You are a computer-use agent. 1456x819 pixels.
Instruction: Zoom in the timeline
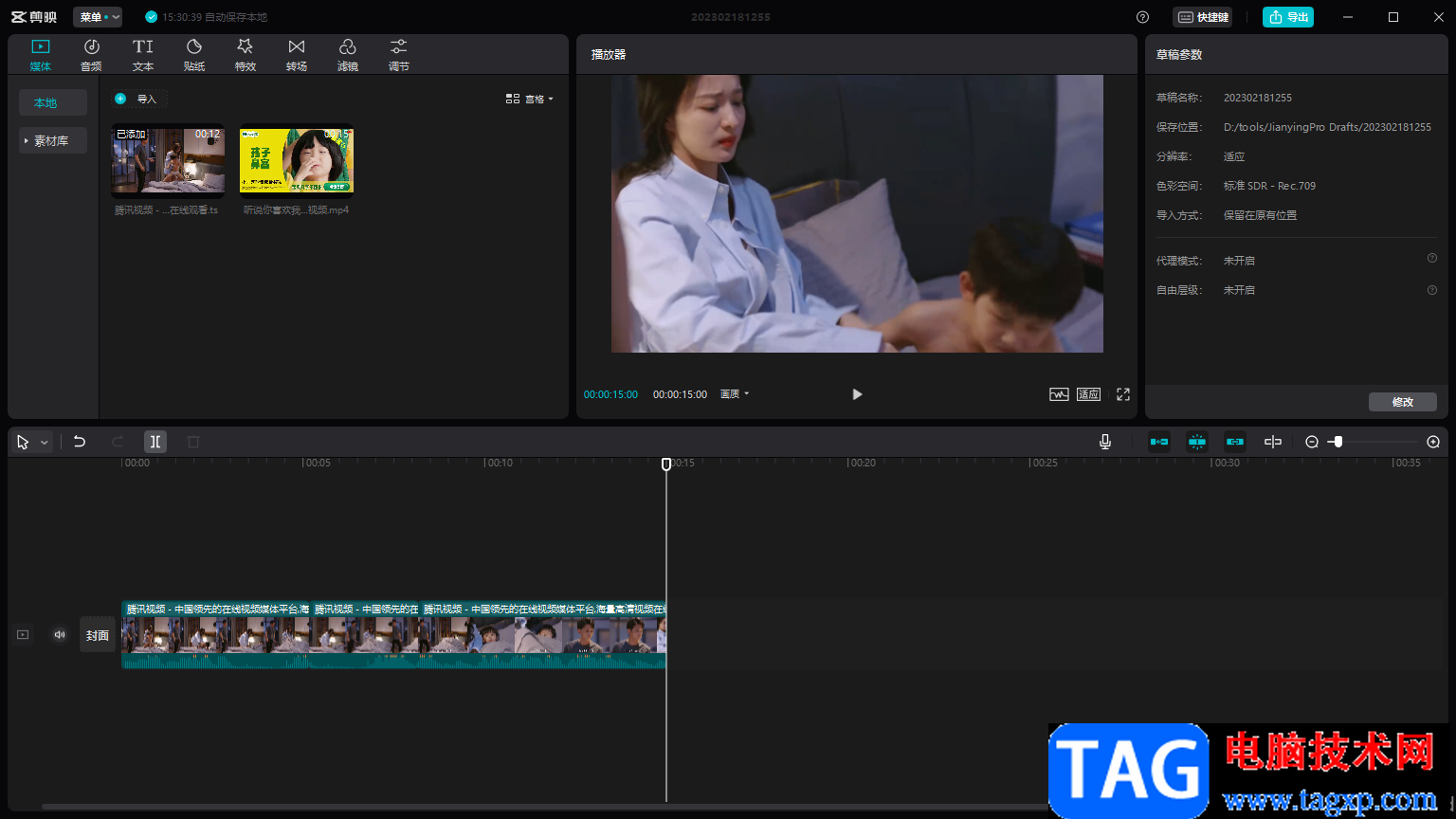1433,442
